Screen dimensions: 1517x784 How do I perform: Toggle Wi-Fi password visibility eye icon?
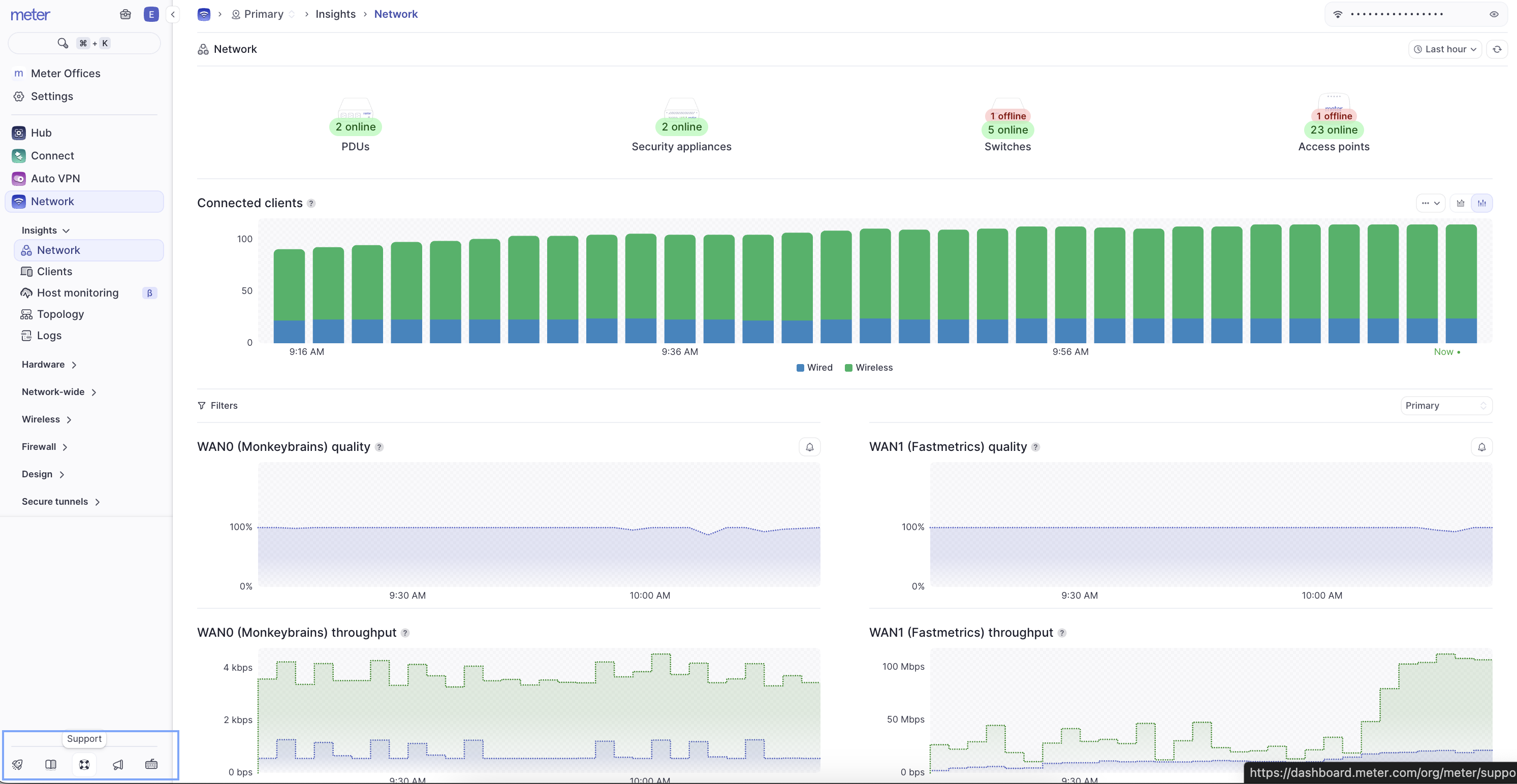(x=1494, y=15)
